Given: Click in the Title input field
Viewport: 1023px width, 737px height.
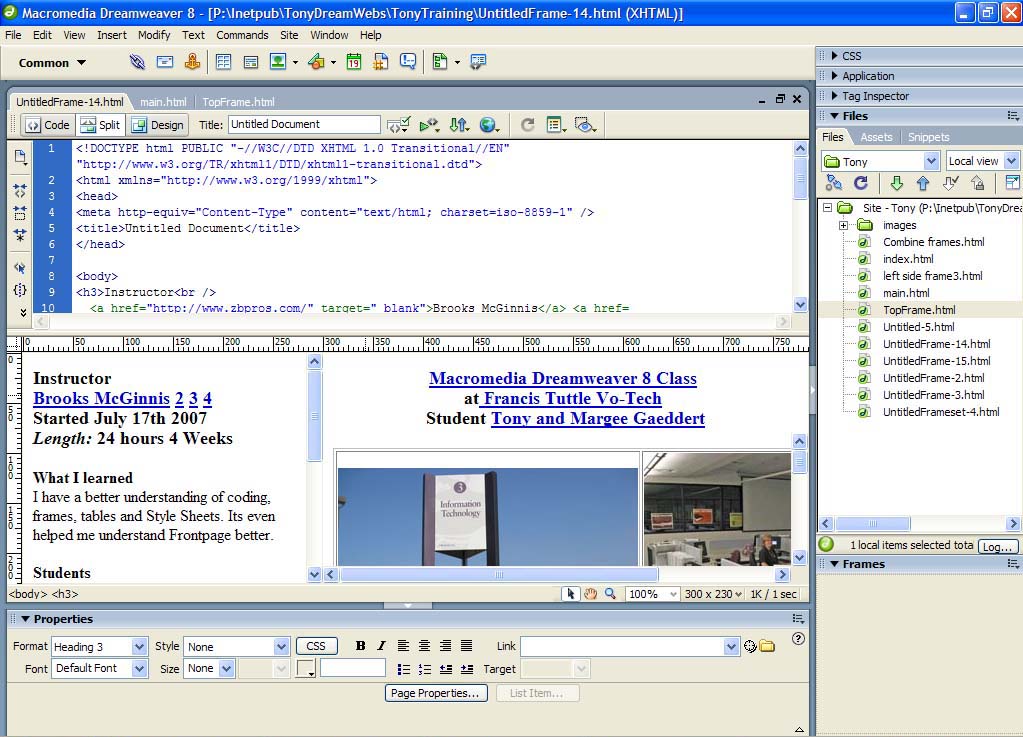Looking at the screenshot, I should [x=304, y=124].
